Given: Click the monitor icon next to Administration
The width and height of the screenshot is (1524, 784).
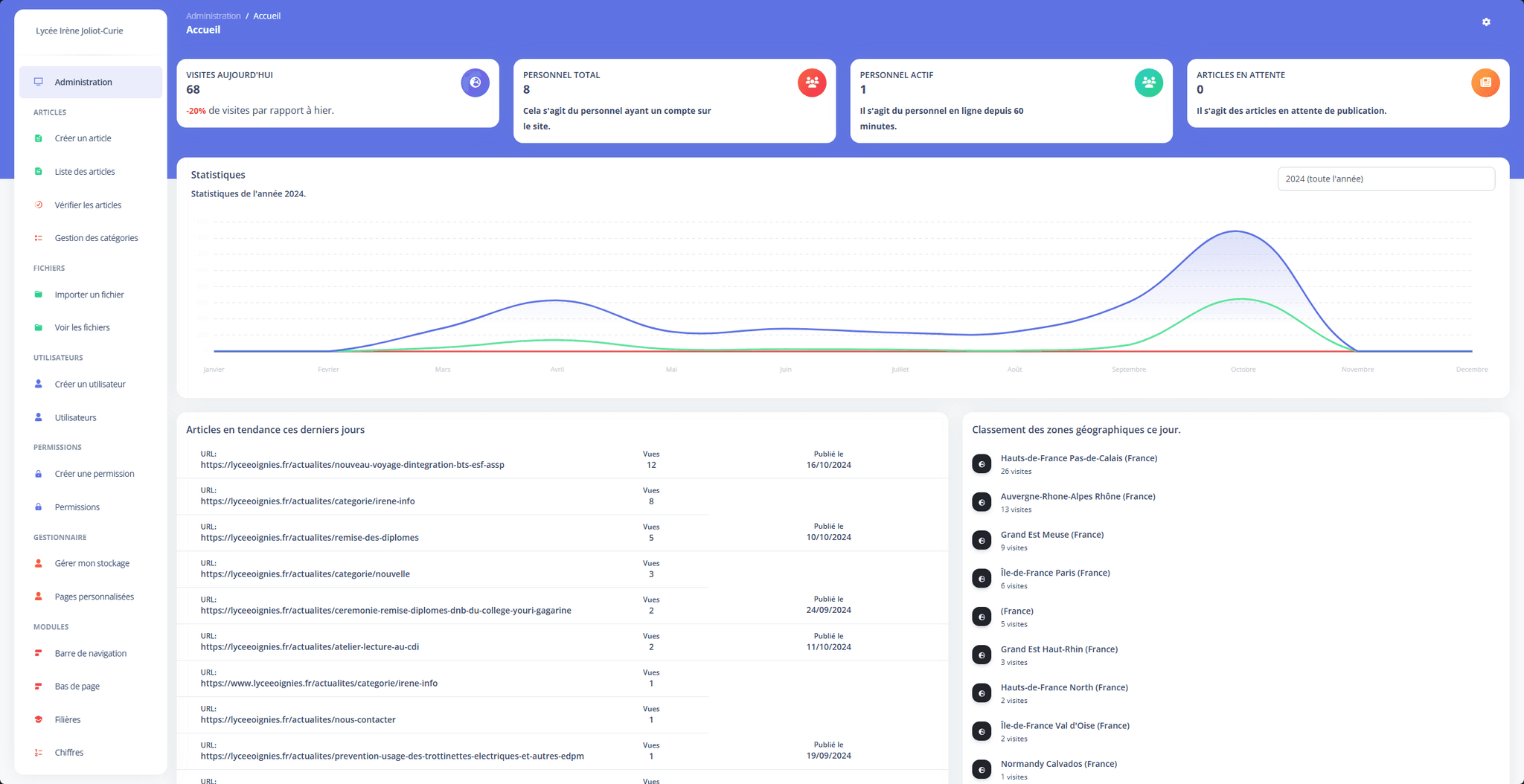Looking at the screenshot, I should pyautogui.click(x=39, y=82).
